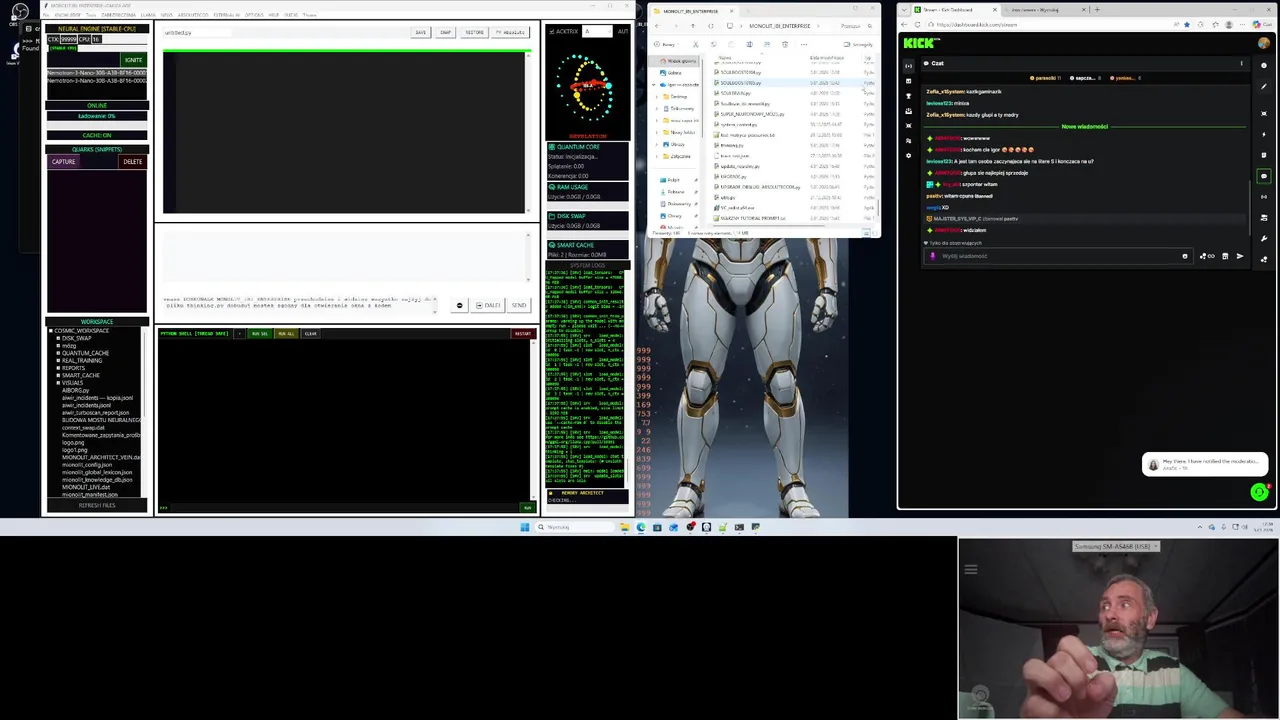This screenshot has width=1280, height=720.
Task: Expand the VISUALS workspace folder
Action: pyautogui.click(x=58, y=383)
